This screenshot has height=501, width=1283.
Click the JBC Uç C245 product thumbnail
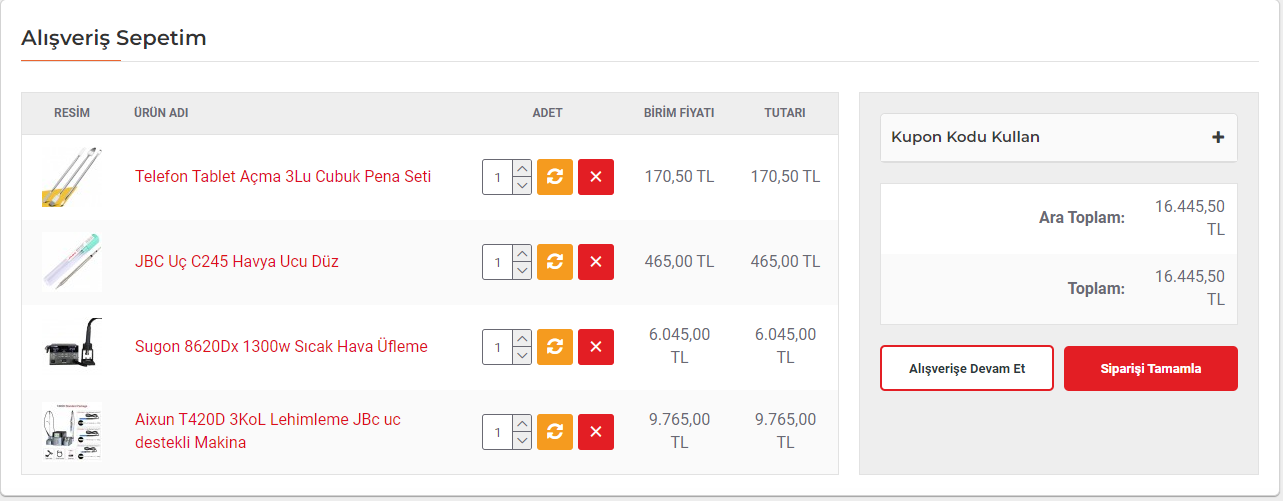72,262
